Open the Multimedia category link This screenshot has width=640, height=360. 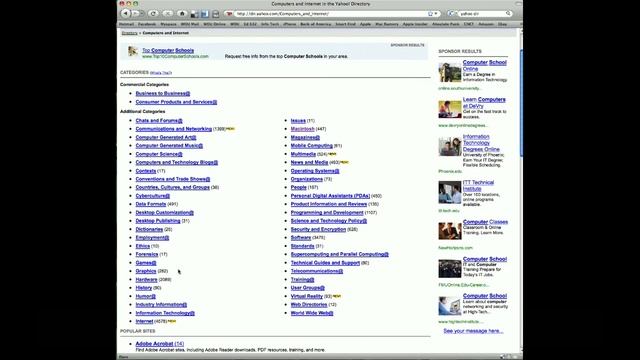[303, 154]
